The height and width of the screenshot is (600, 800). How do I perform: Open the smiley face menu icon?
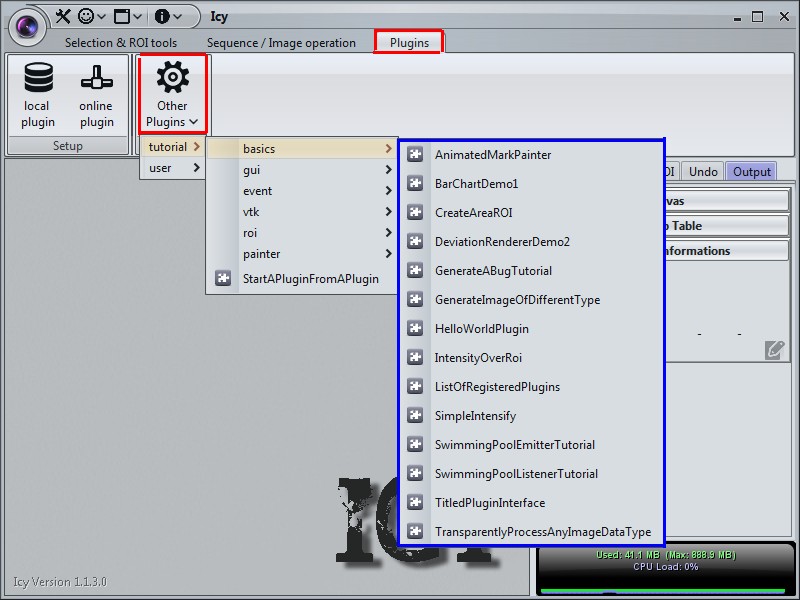86,16
